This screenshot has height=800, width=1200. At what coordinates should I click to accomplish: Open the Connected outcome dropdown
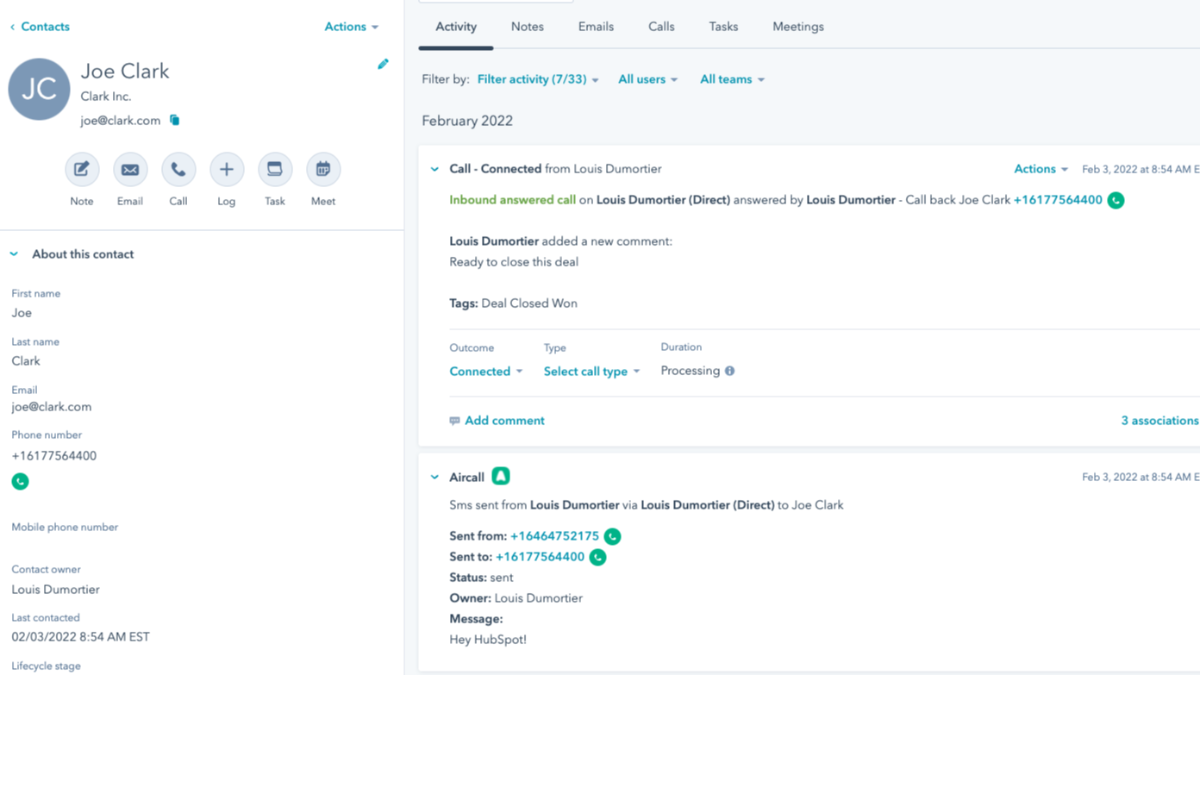pyautogui.click(x=486, y=371)
